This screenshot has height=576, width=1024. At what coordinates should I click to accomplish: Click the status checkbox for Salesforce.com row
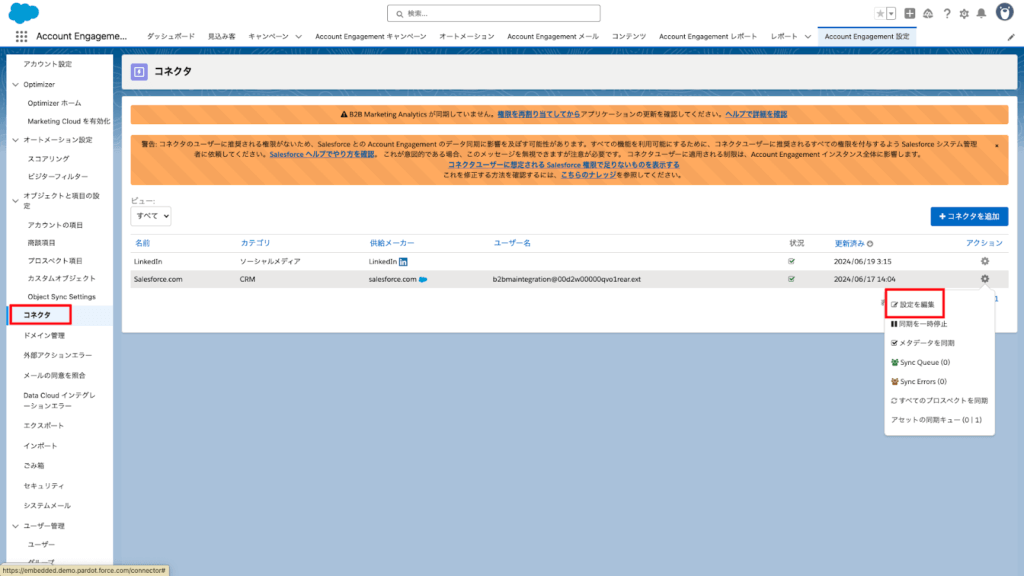pos(790,281)
